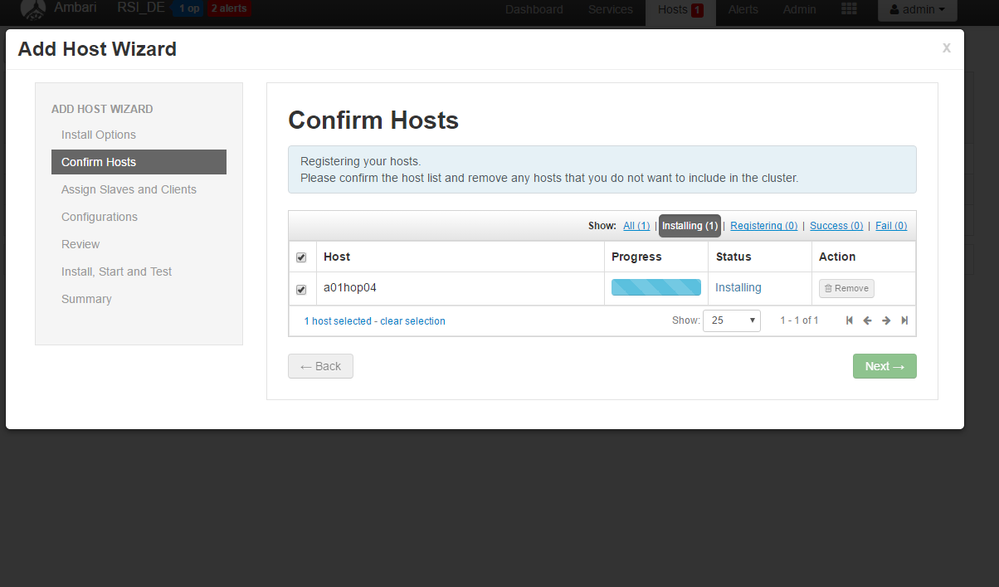Jump to last page of host list
This screenshot has width=999, height=587.
click(904, 321)
